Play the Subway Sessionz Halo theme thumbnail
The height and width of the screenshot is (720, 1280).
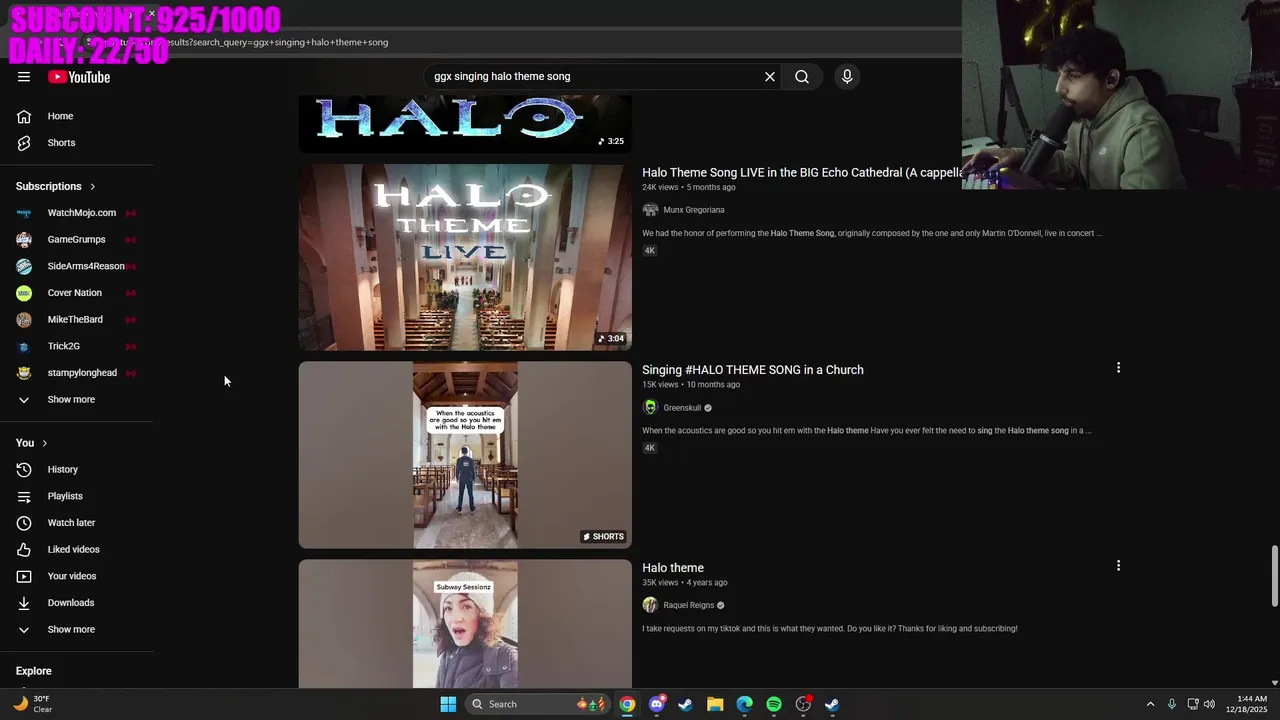coord(465,623)
